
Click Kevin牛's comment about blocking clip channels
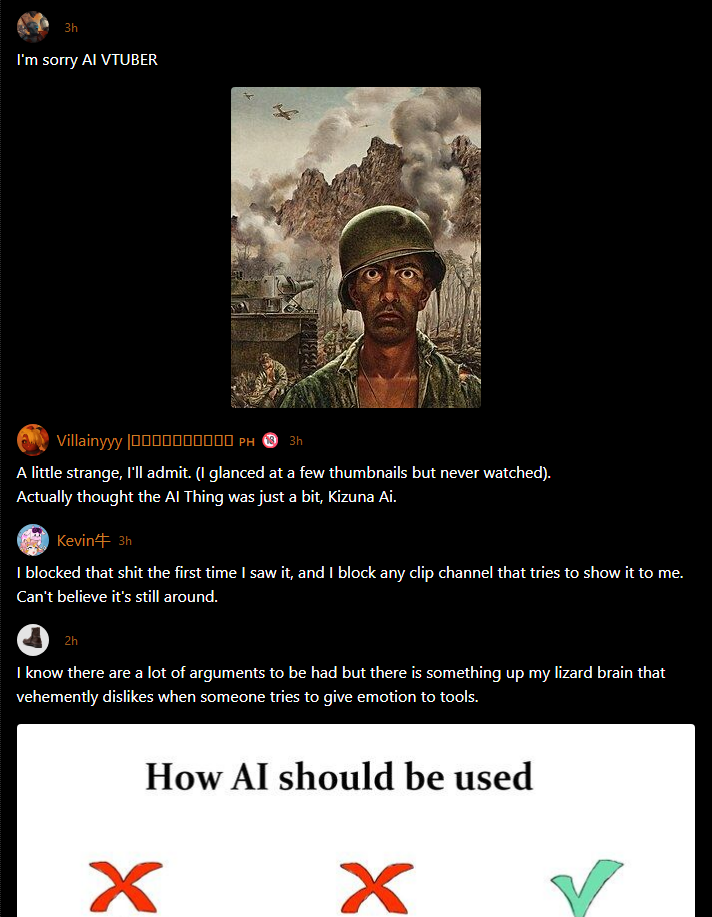click(350, 584)
